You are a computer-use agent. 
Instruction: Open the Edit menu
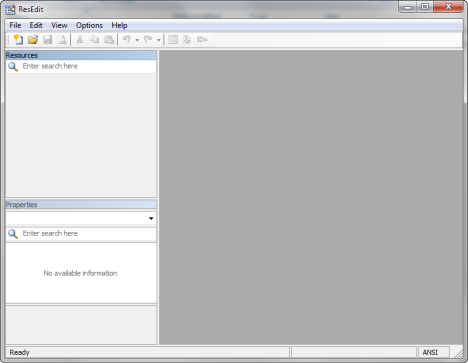tap(36, 25)
